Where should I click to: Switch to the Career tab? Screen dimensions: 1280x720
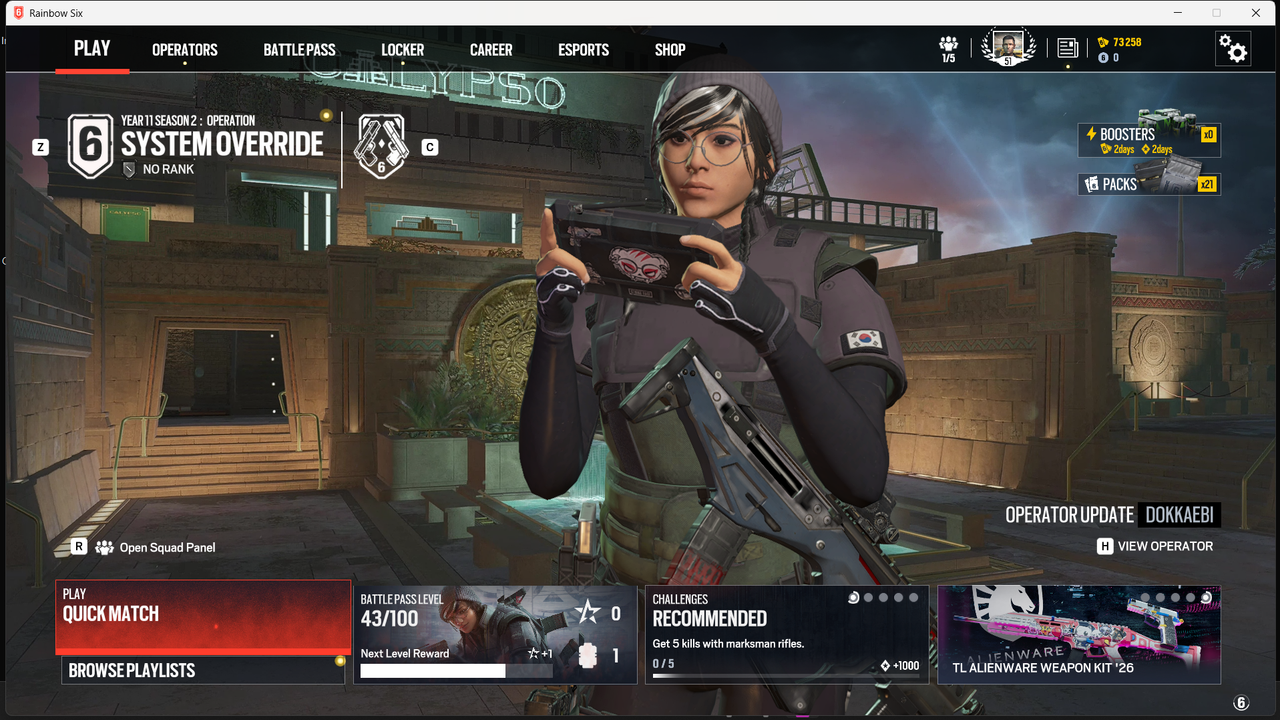(x=491, y=50)
